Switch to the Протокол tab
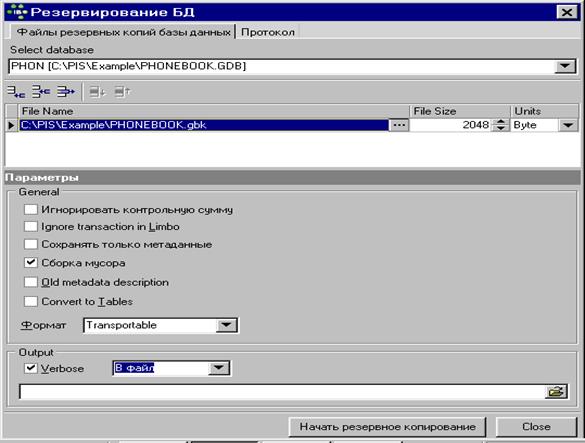 pyautogui.click(x=268, y=32)
